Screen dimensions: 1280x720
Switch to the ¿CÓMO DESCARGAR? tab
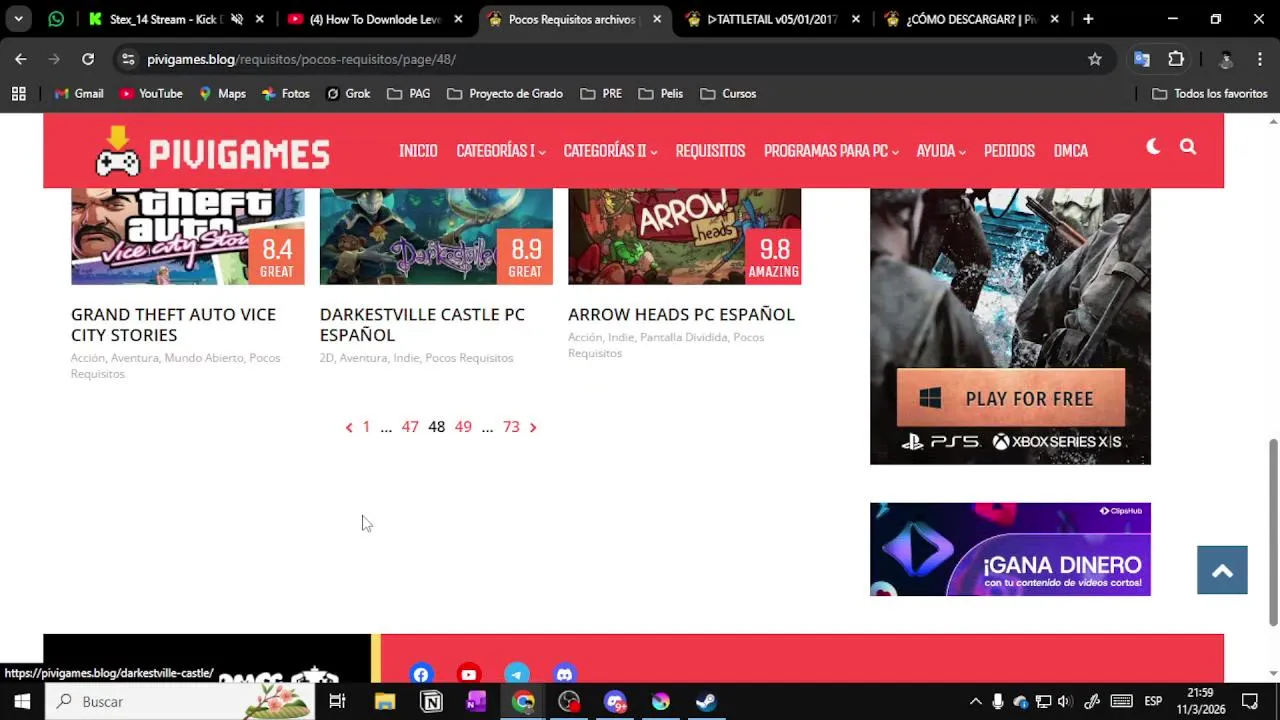point(970,19)
